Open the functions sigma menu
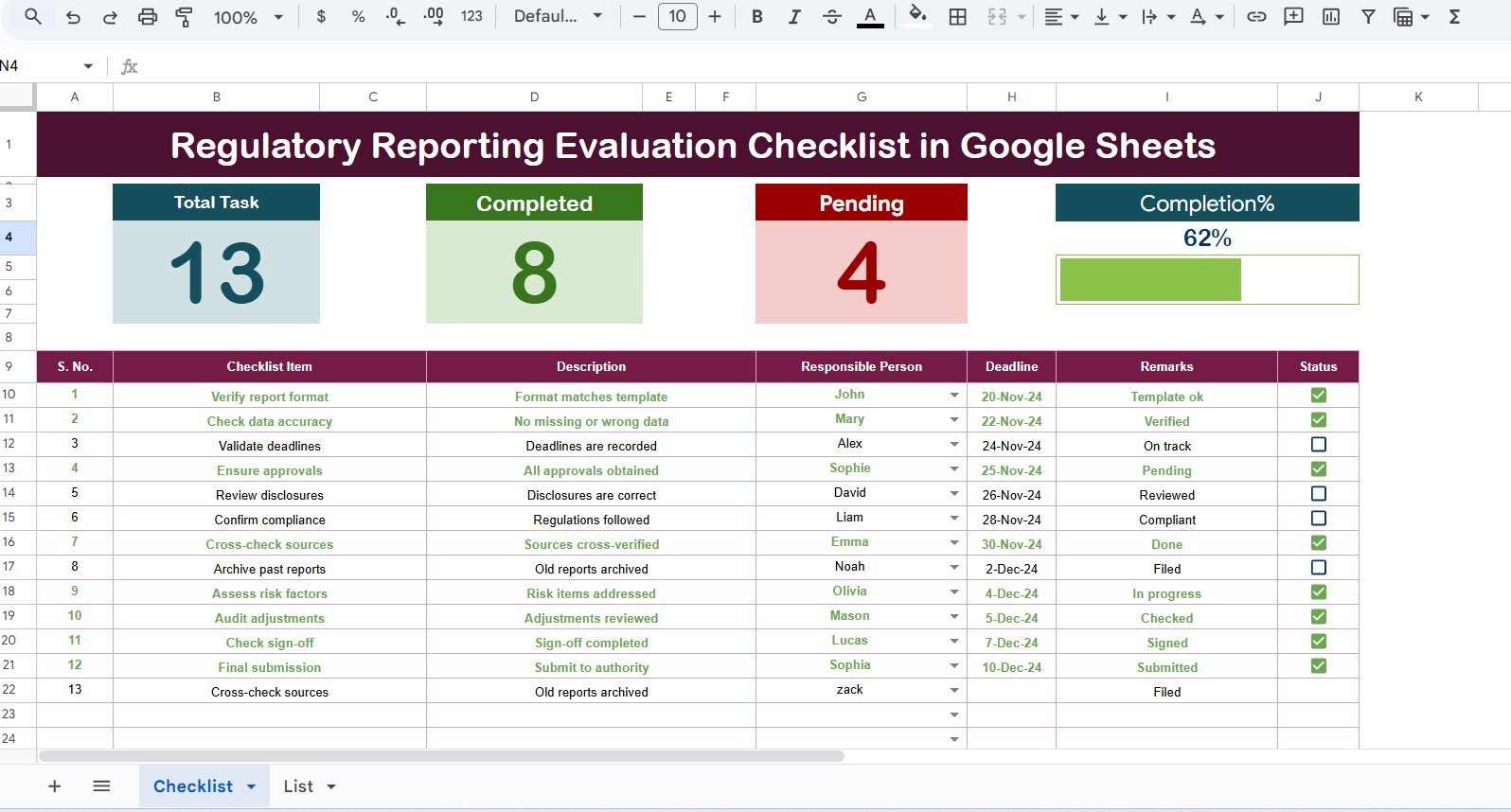Screen dimensions: 1511x812 click(1454, 17)
